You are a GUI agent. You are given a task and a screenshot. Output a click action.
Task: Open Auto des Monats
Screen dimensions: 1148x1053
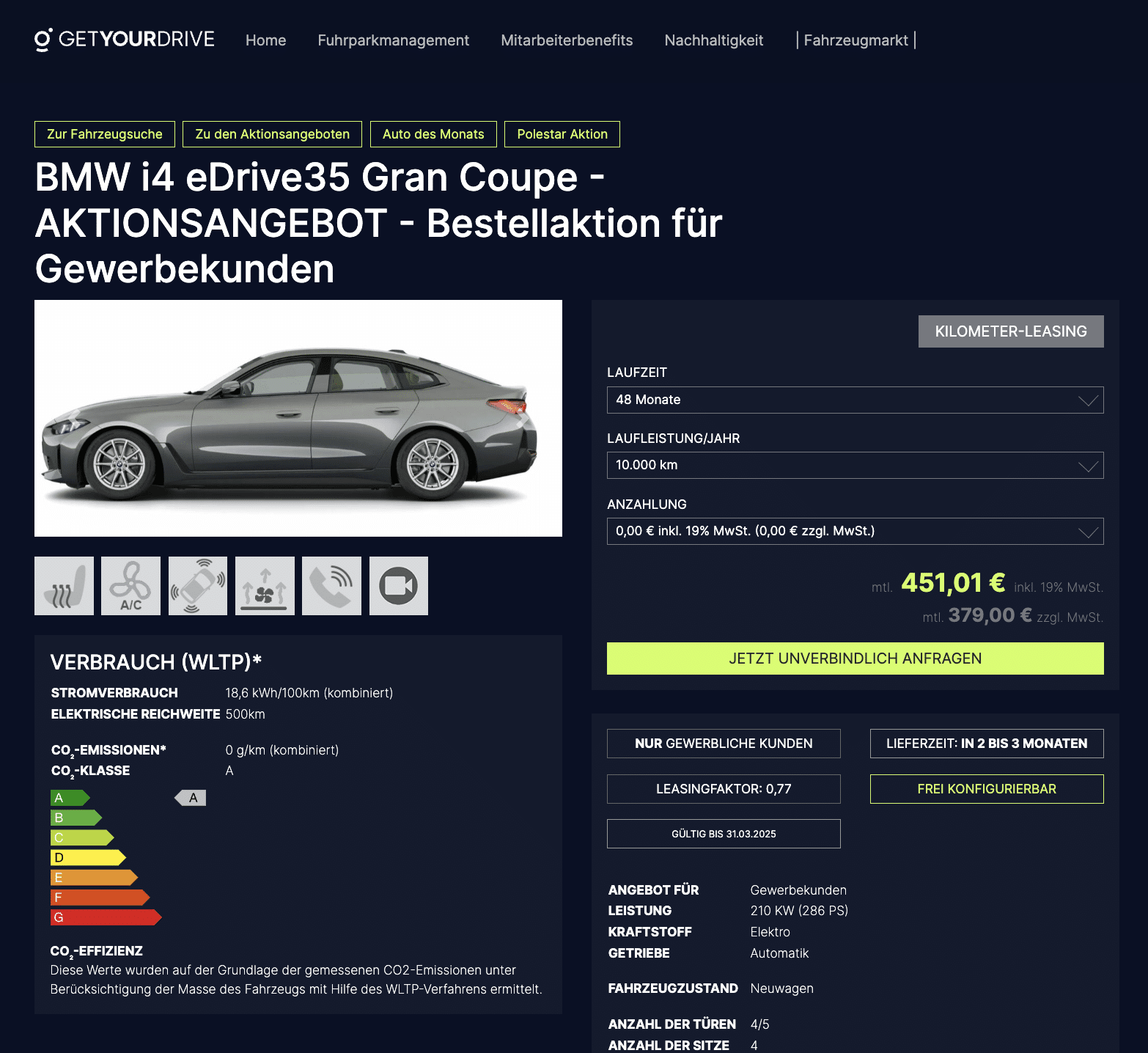(433, 134)
